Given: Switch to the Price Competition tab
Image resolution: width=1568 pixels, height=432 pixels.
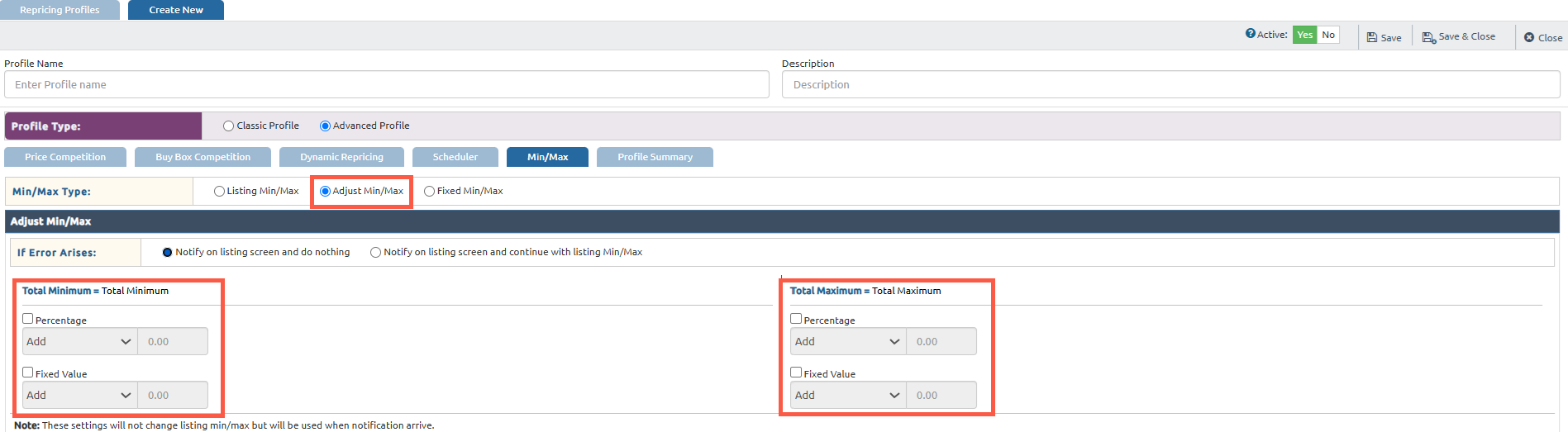Looking at the screenshot, I should click(x=65, y=157).
